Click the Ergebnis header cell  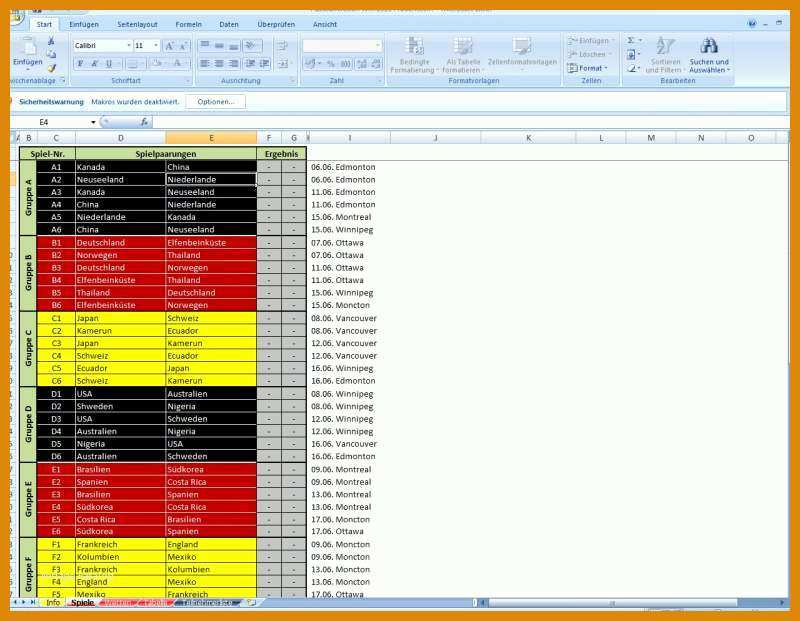click(x=281, y=154)
